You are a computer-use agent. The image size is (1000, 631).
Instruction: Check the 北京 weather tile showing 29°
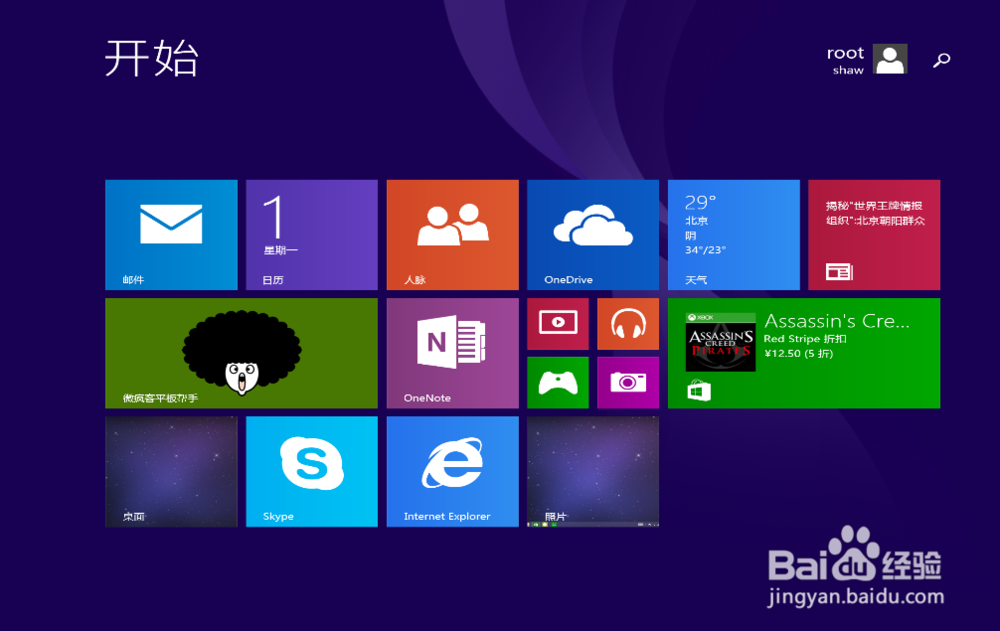tap(734, 234)
